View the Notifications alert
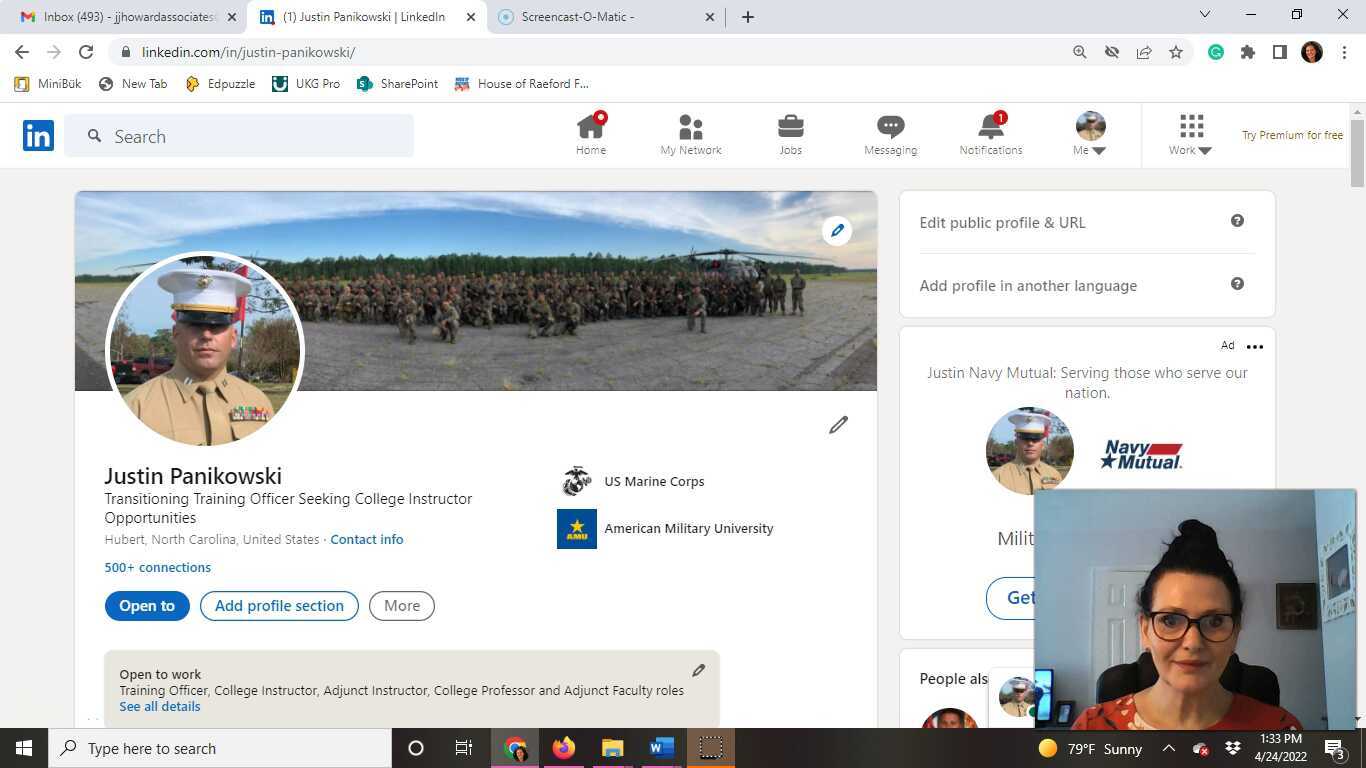Screen dimensions: 1366x768 (990, 135)
